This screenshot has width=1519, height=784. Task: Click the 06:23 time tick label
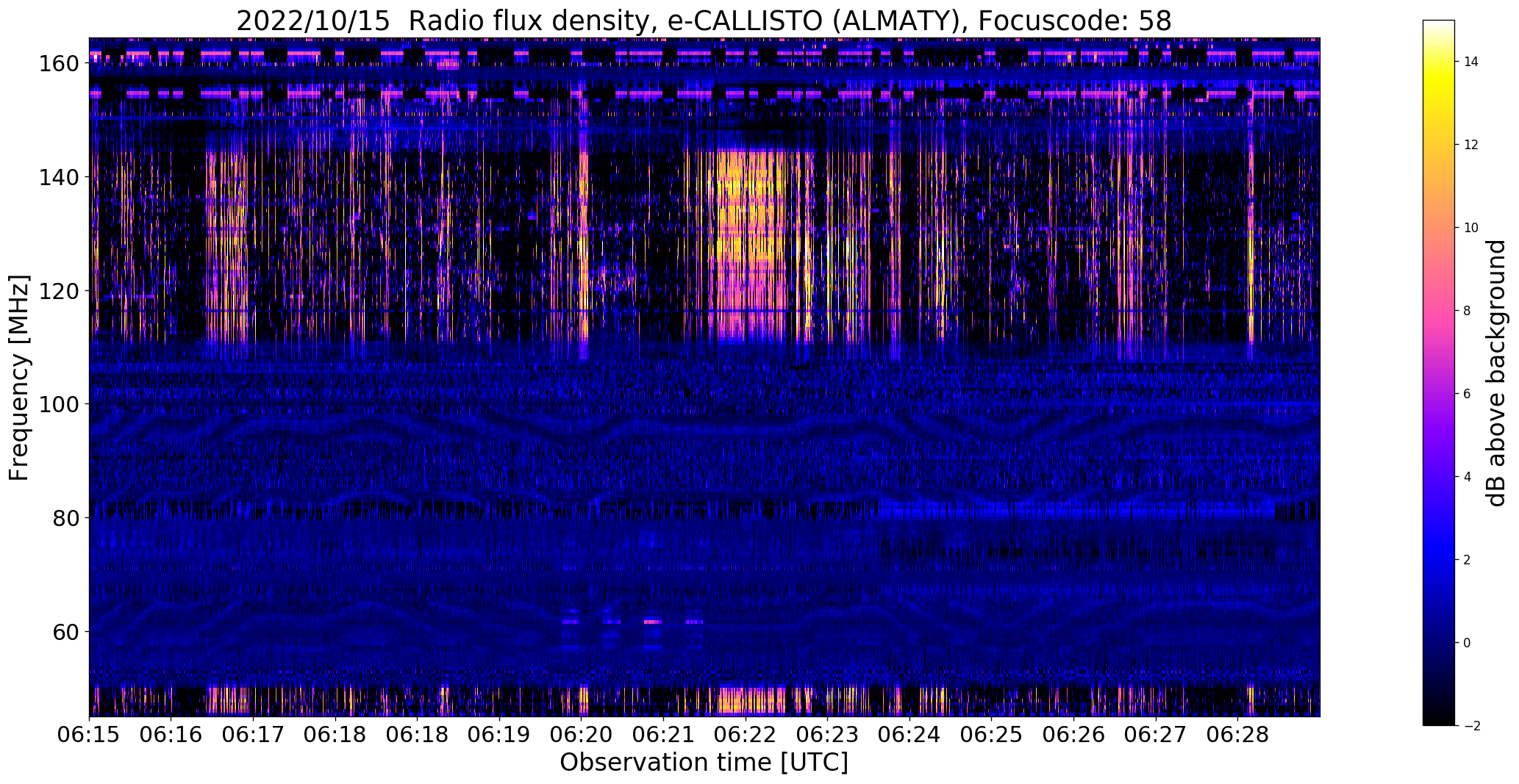827,735
